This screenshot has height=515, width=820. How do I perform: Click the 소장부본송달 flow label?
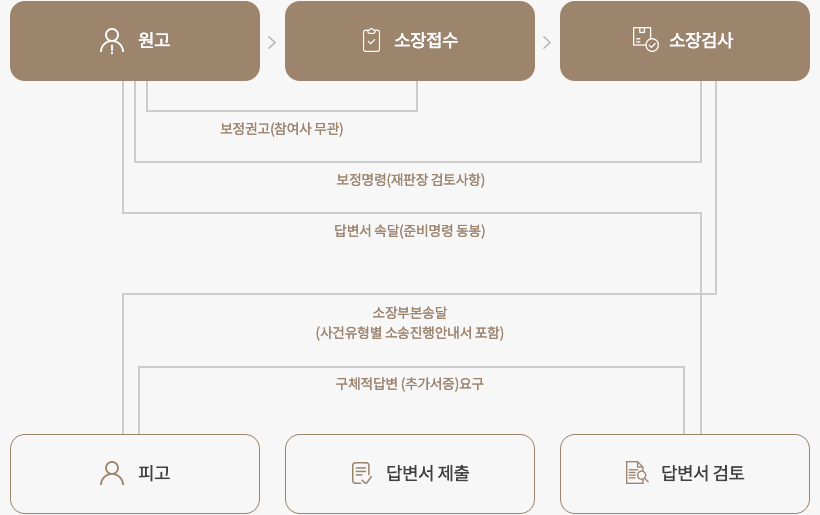409,313
